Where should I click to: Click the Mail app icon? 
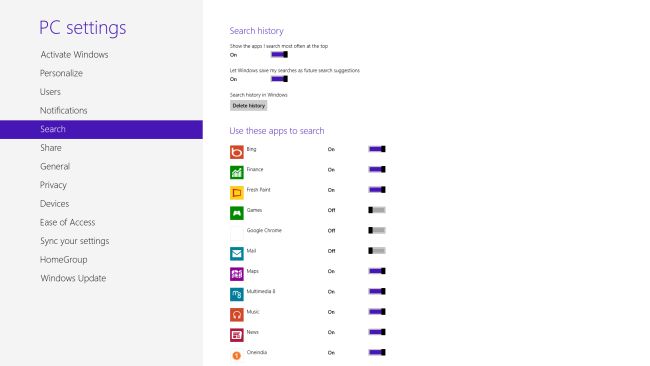point(237,254)
